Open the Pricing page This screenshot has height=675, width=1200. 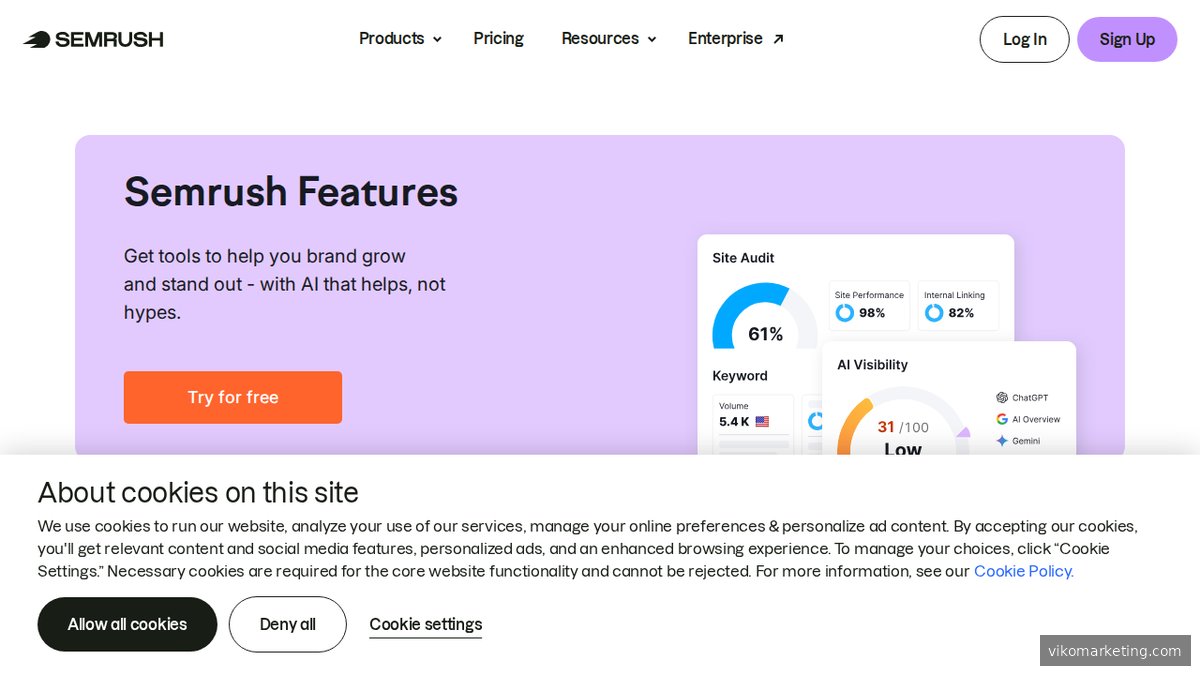click(x=498, y=38)
